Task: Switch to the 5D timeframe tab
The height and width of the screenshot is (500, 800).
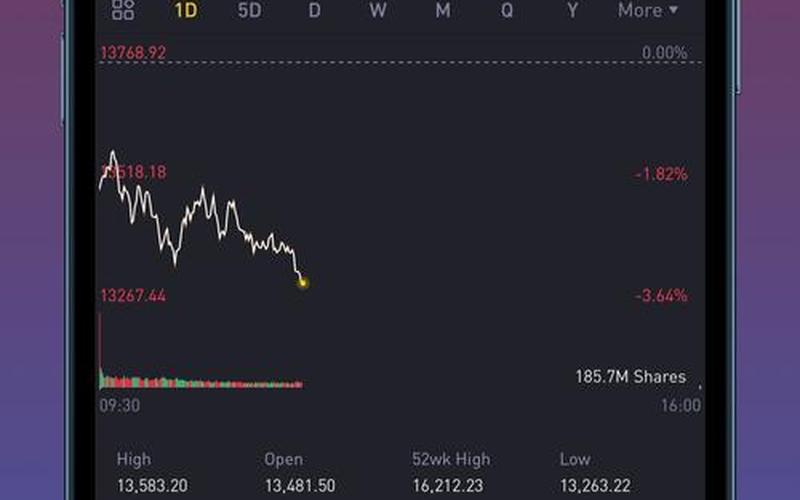Action: coord(250,10)
